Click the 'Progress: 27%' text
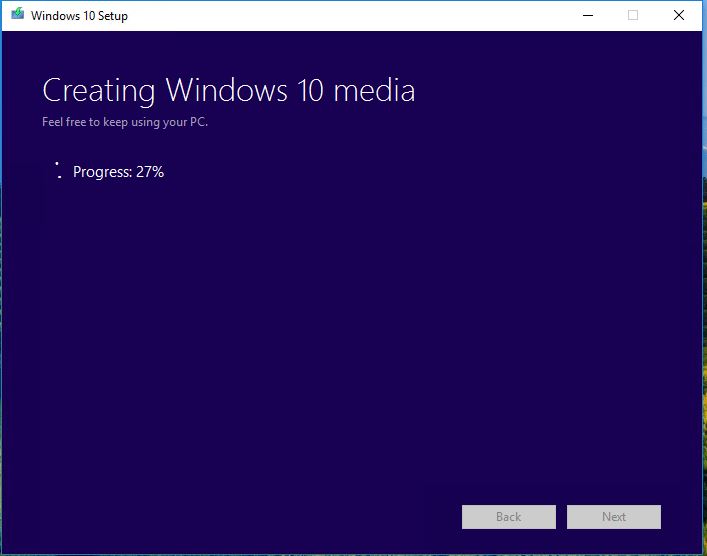 click(x=119, y=172)
